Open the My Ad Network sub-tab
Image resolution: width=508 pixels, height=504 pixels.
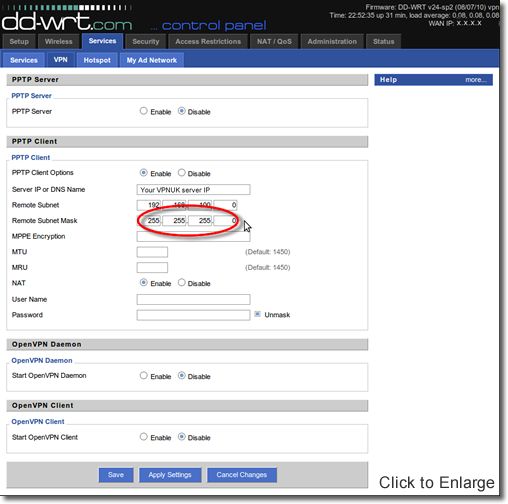point(152,60)
